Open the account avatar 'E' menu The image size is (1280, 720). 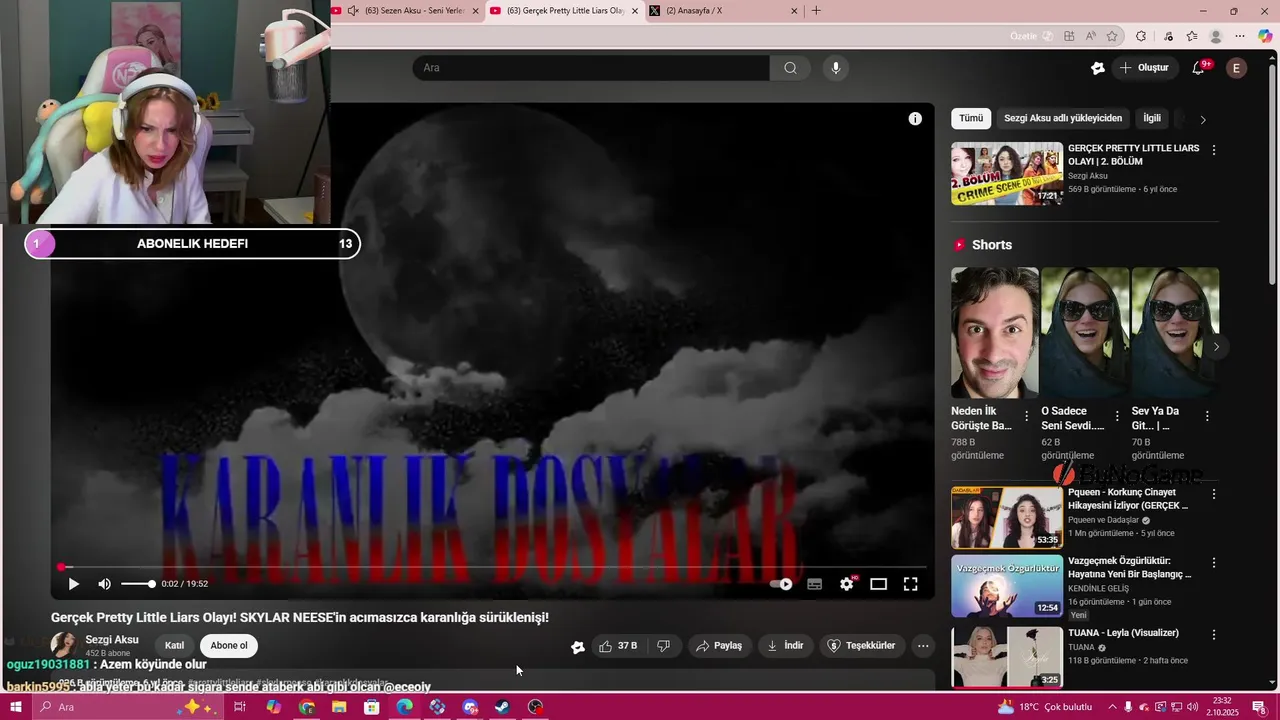[1237, 68]
